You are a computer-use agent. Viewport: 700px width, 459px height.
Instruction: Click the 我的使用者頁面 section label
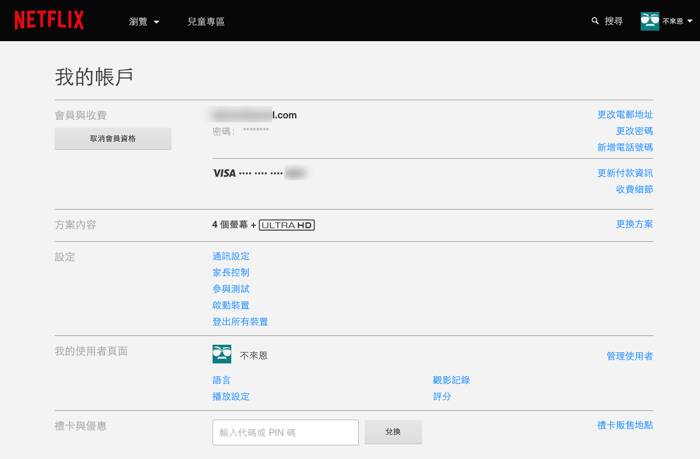coord(91,351)
